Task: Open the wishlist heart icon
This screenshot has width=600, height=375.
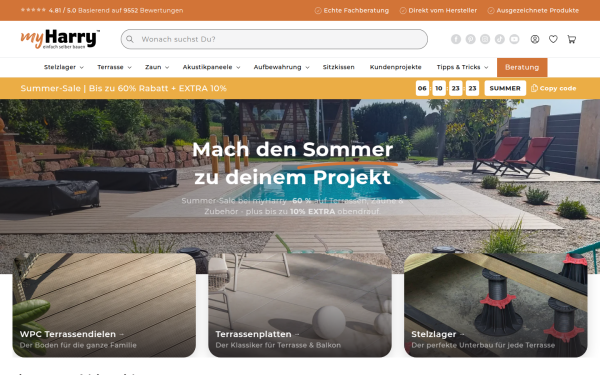Action: 553,39
